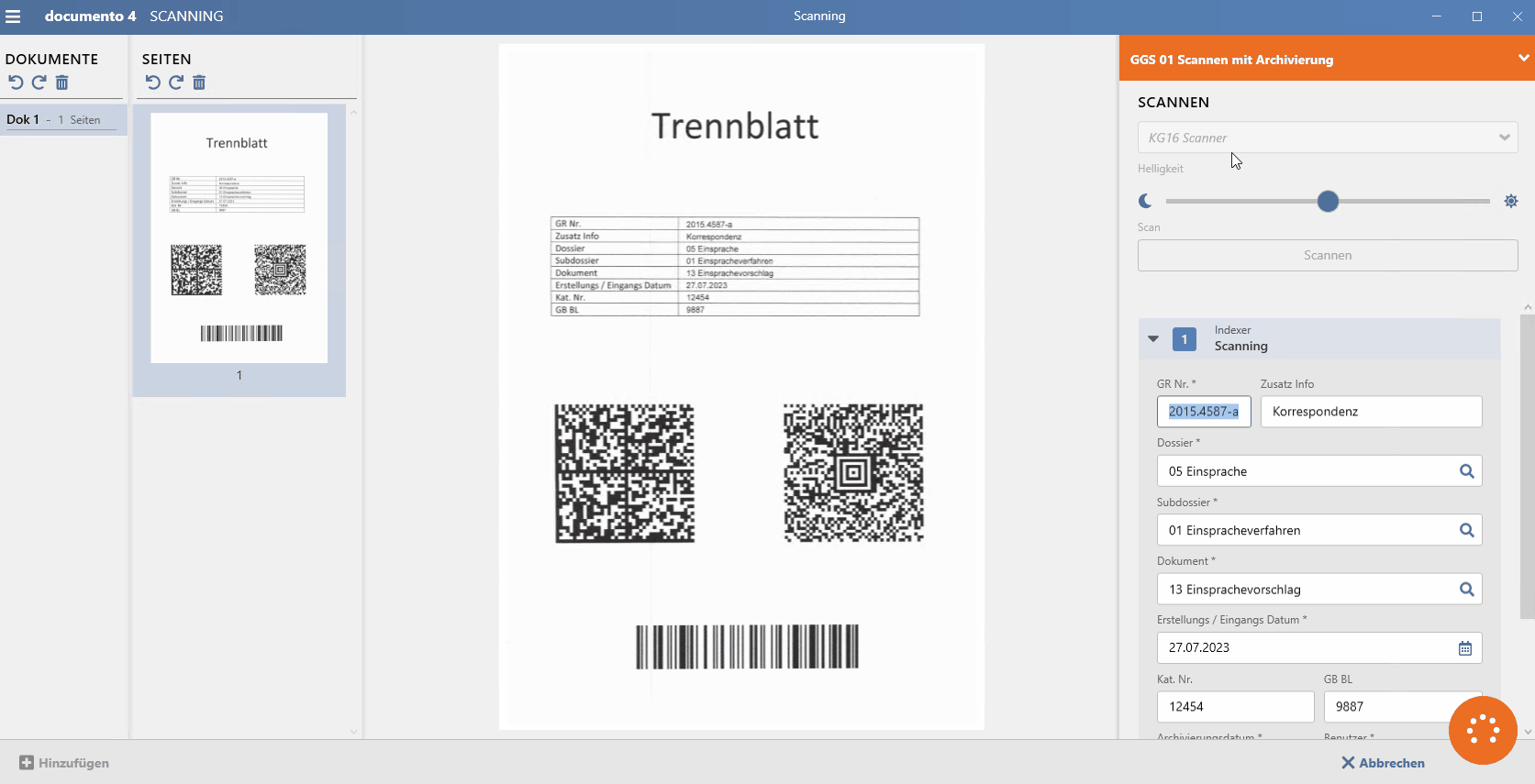Click the Subdossier field
This screenshot has width=1535, height=784.
point(1319,530)
